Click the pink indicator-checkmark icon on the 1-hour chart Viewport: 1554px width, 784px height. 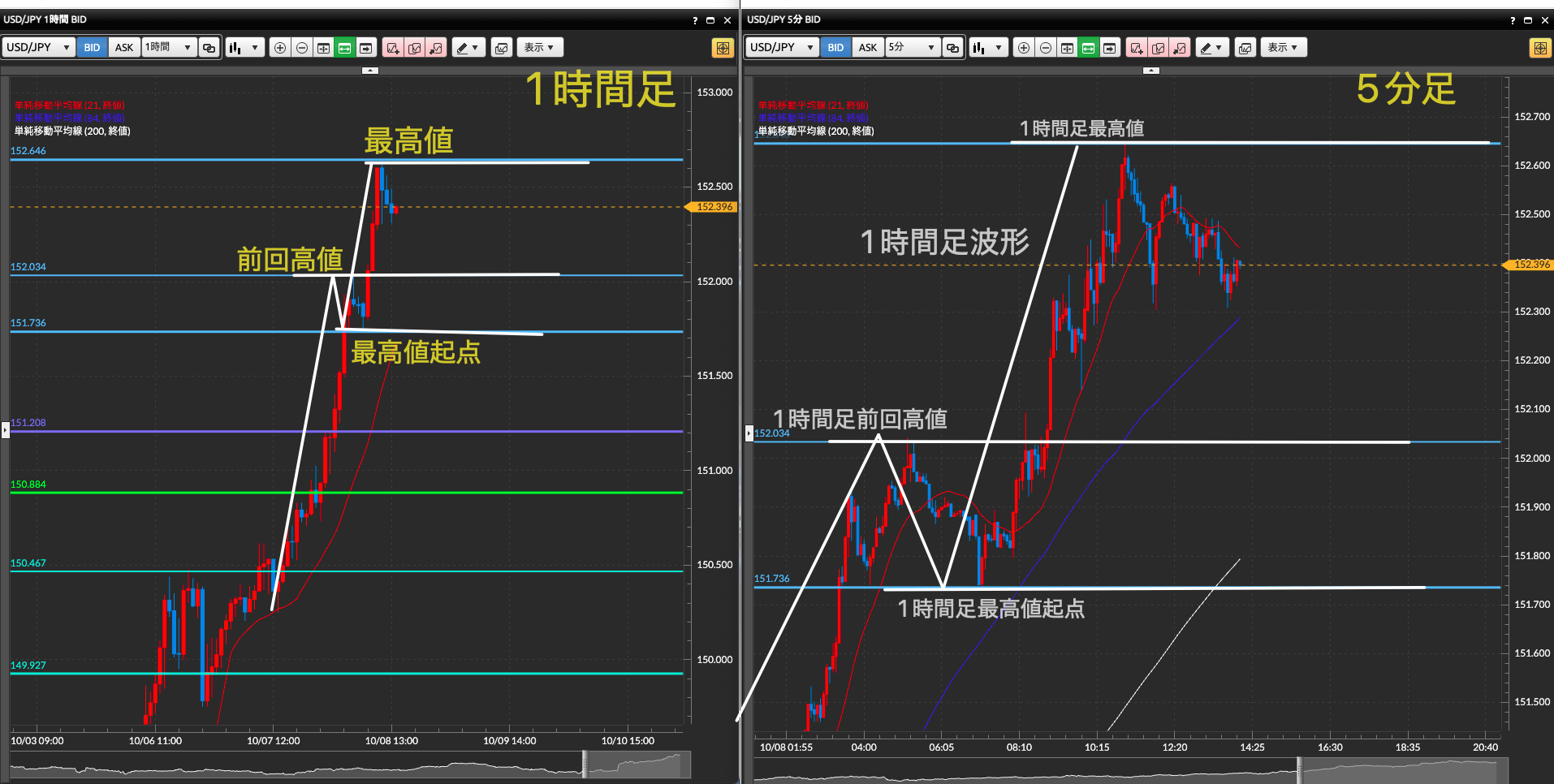coord(415,48)
